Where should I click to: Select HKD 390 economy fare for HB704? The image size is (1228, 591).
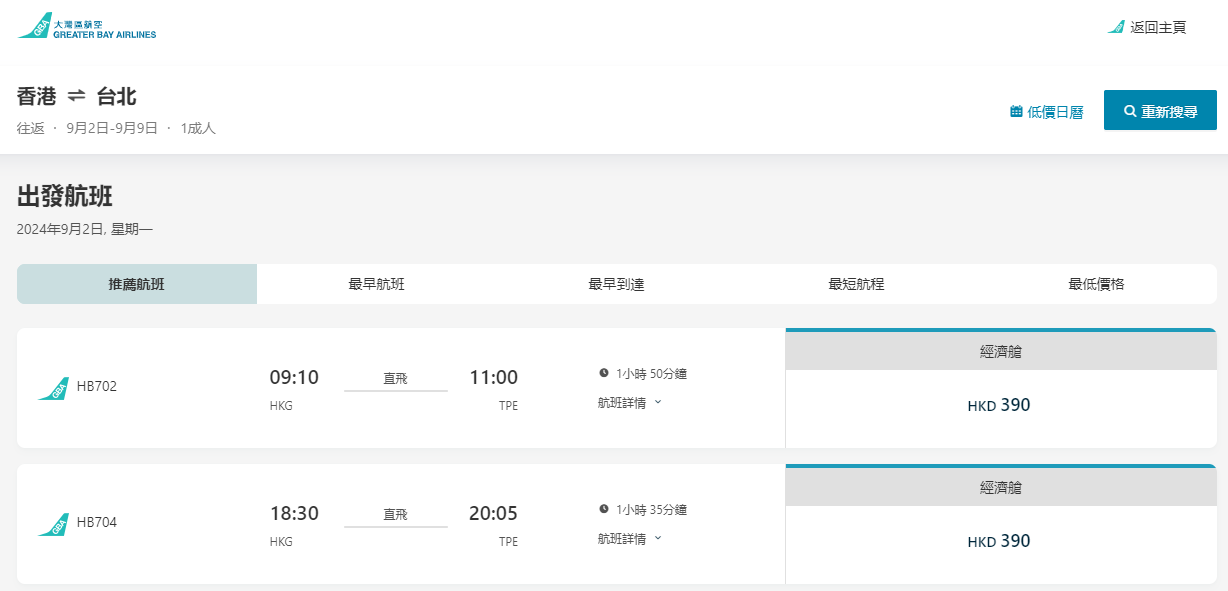[x=1000, y=542]
